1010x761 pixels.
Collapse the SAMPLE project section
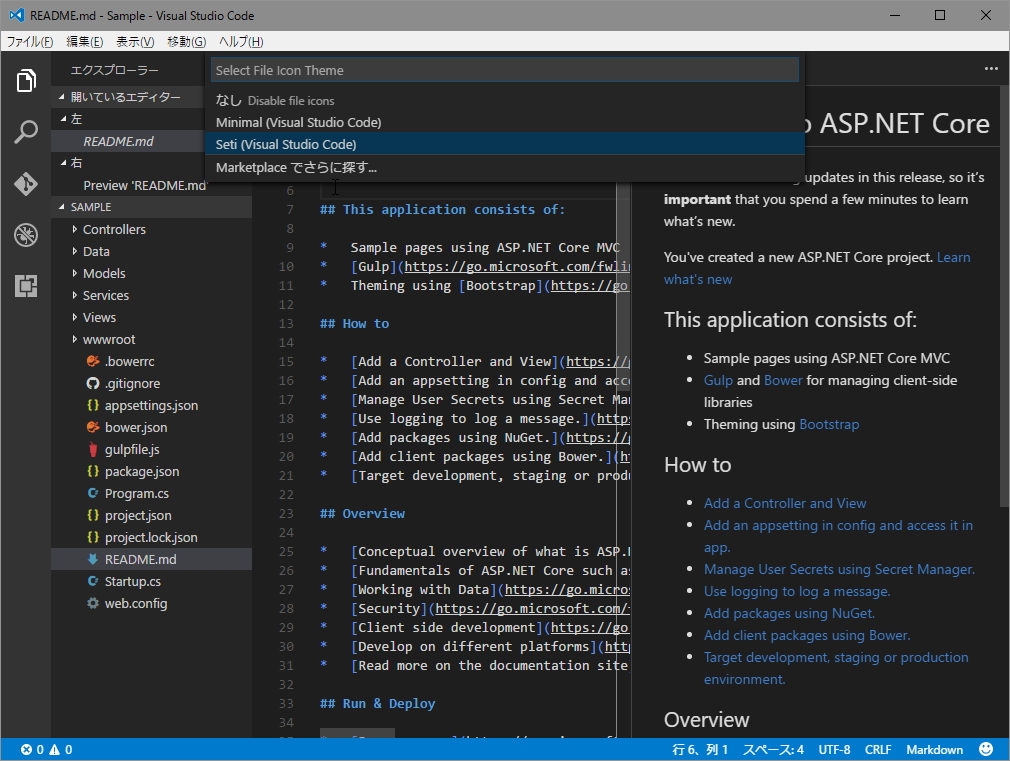(x=91, y=206)
